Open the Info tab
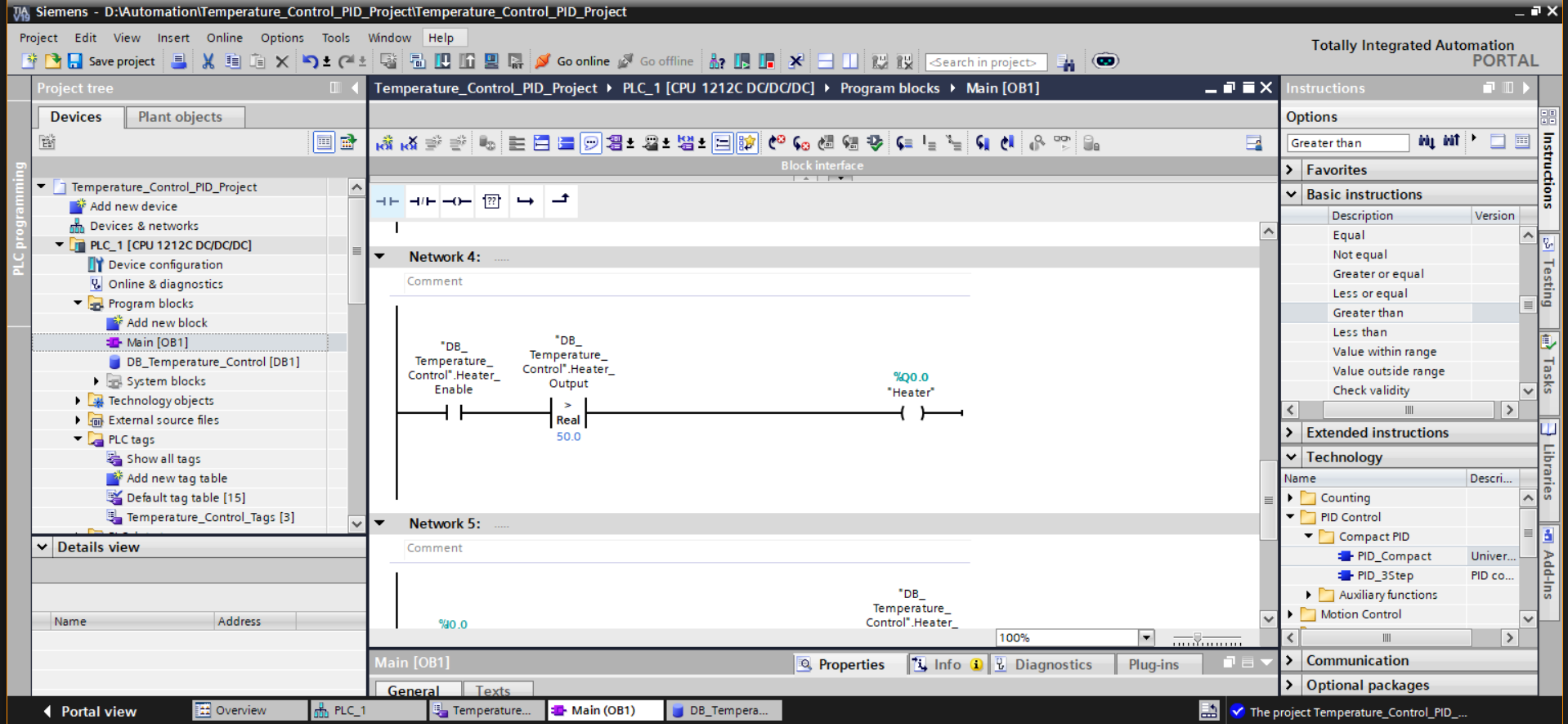This screenshot has height=724, width=1568. click(x=947, y=665)
